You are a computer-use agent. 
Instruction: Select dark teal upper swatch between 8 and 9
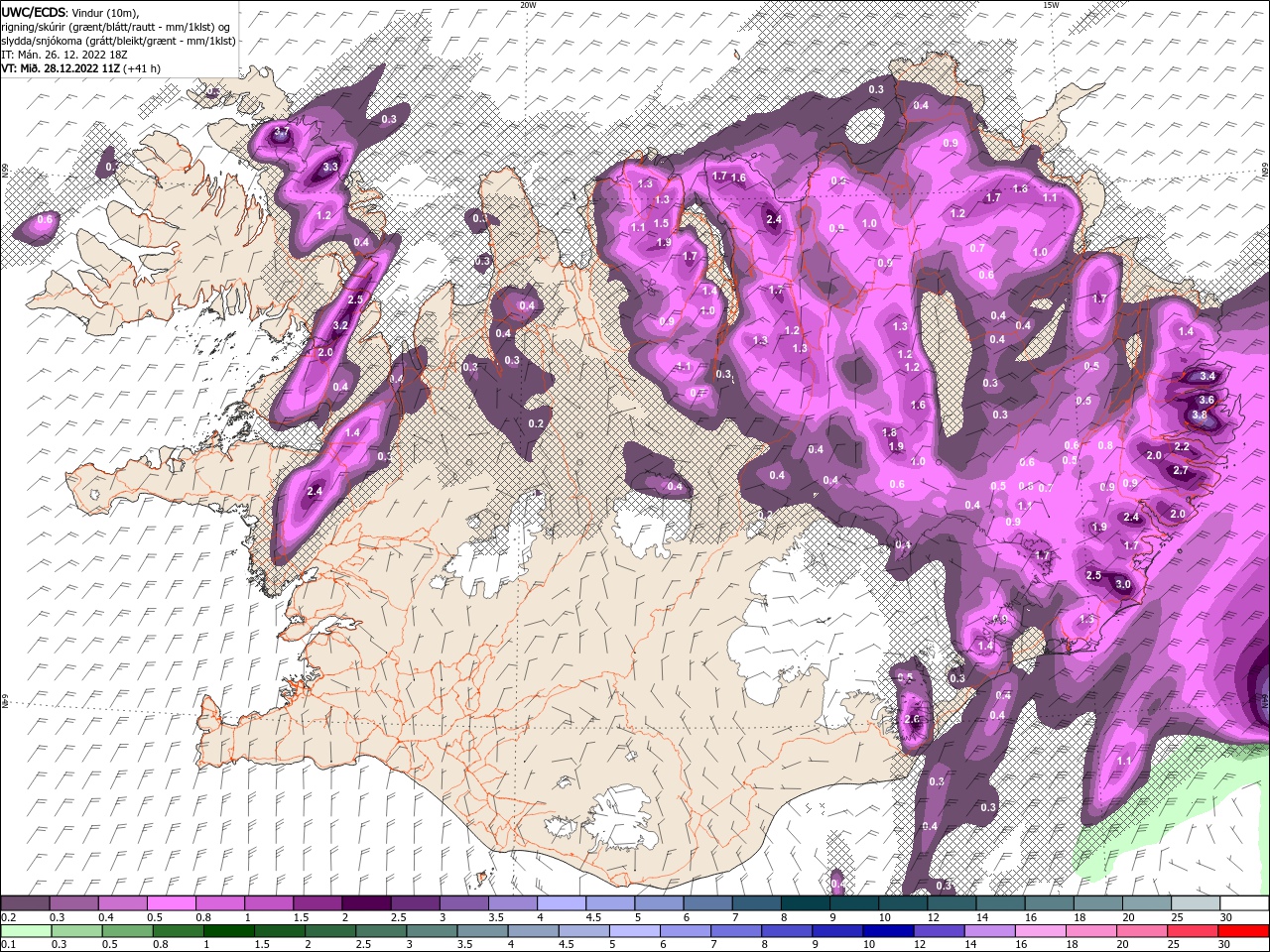[806, 903]
